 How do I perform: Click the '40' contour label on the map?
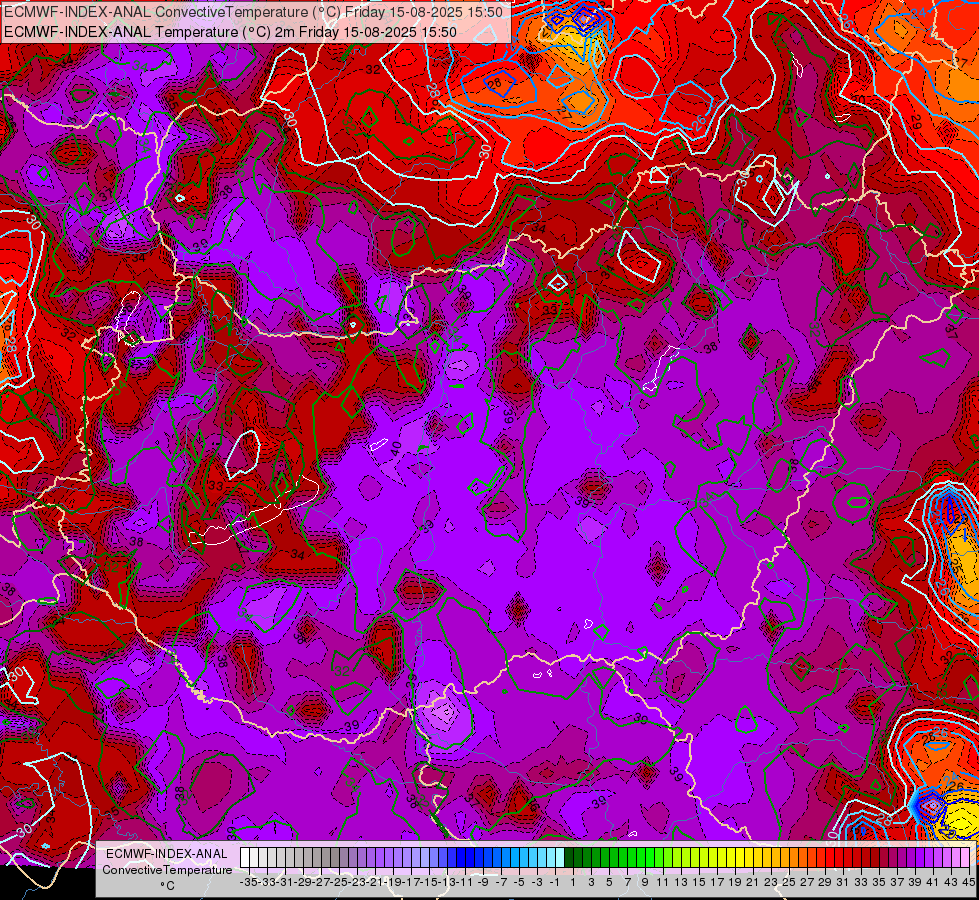click(x=396, y=448)
